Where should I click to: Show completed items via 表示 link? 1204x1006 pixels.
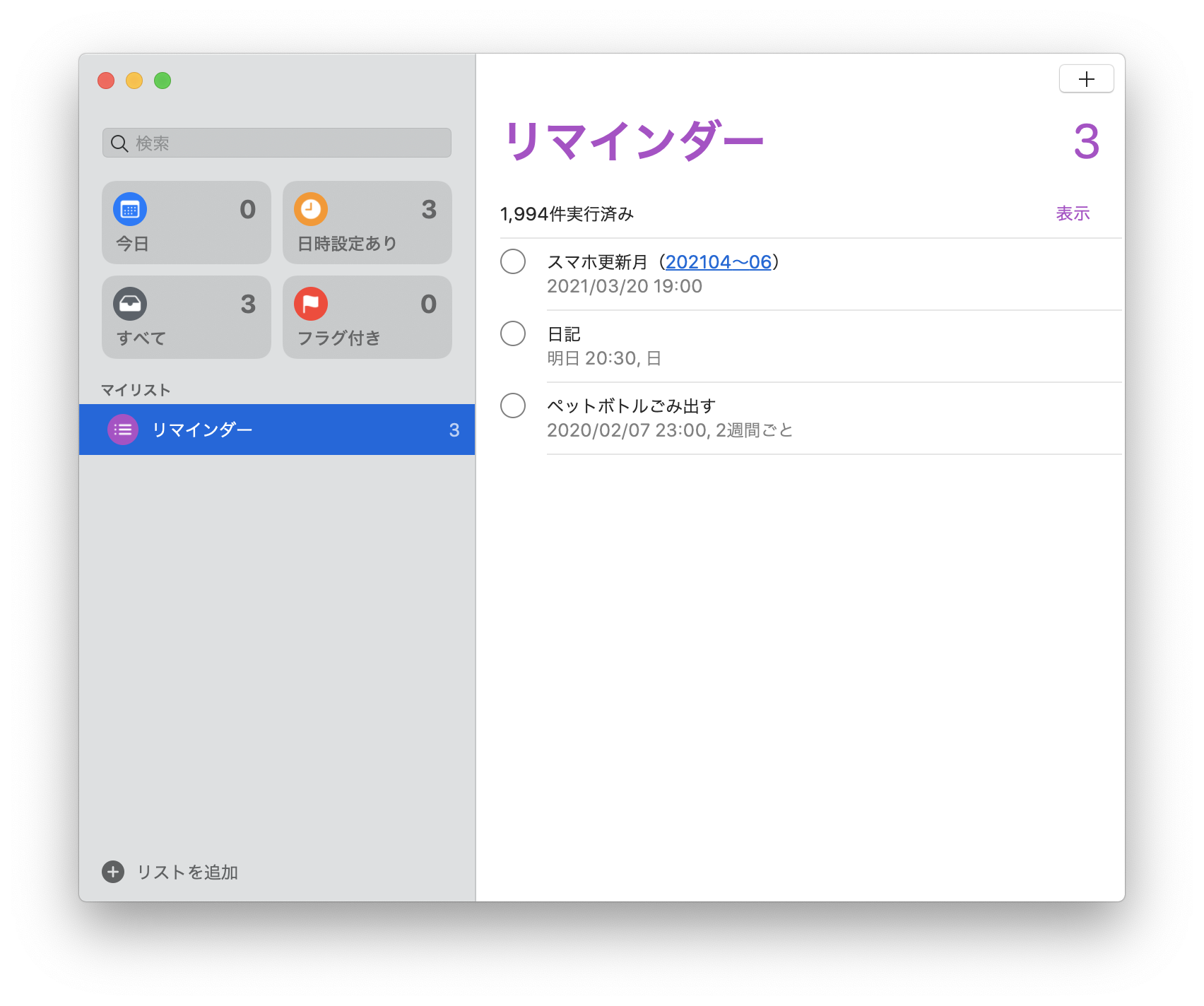tap(1073, 213)
